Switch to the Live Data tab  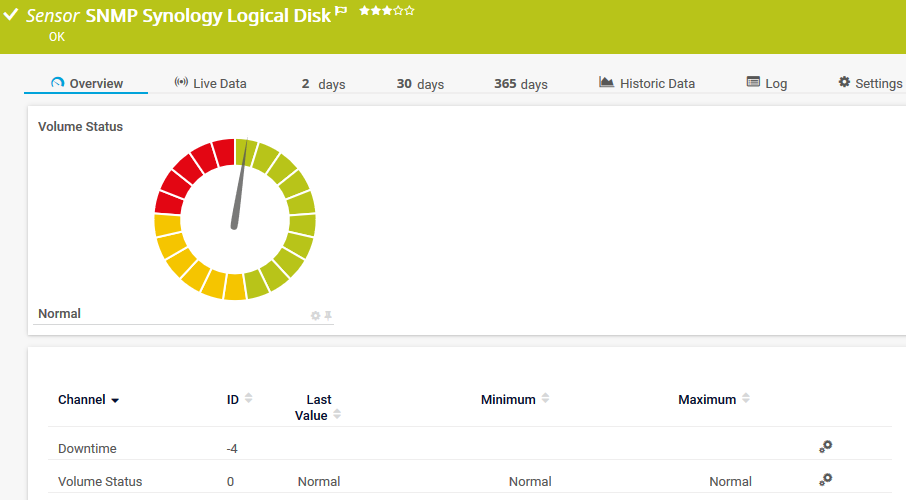coord(210,84)
